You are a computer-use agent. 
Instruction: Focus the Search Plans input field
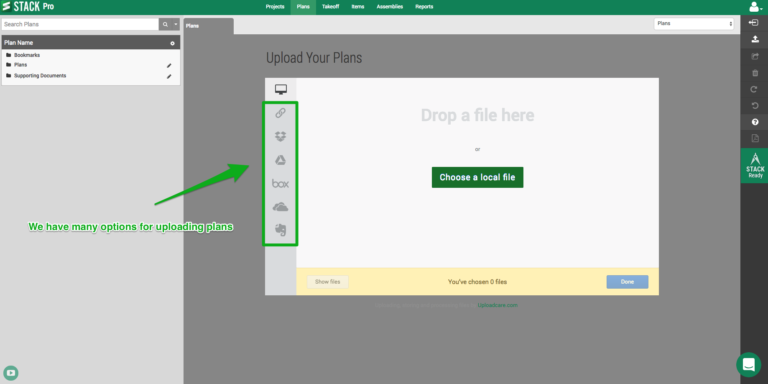[80, 24]
